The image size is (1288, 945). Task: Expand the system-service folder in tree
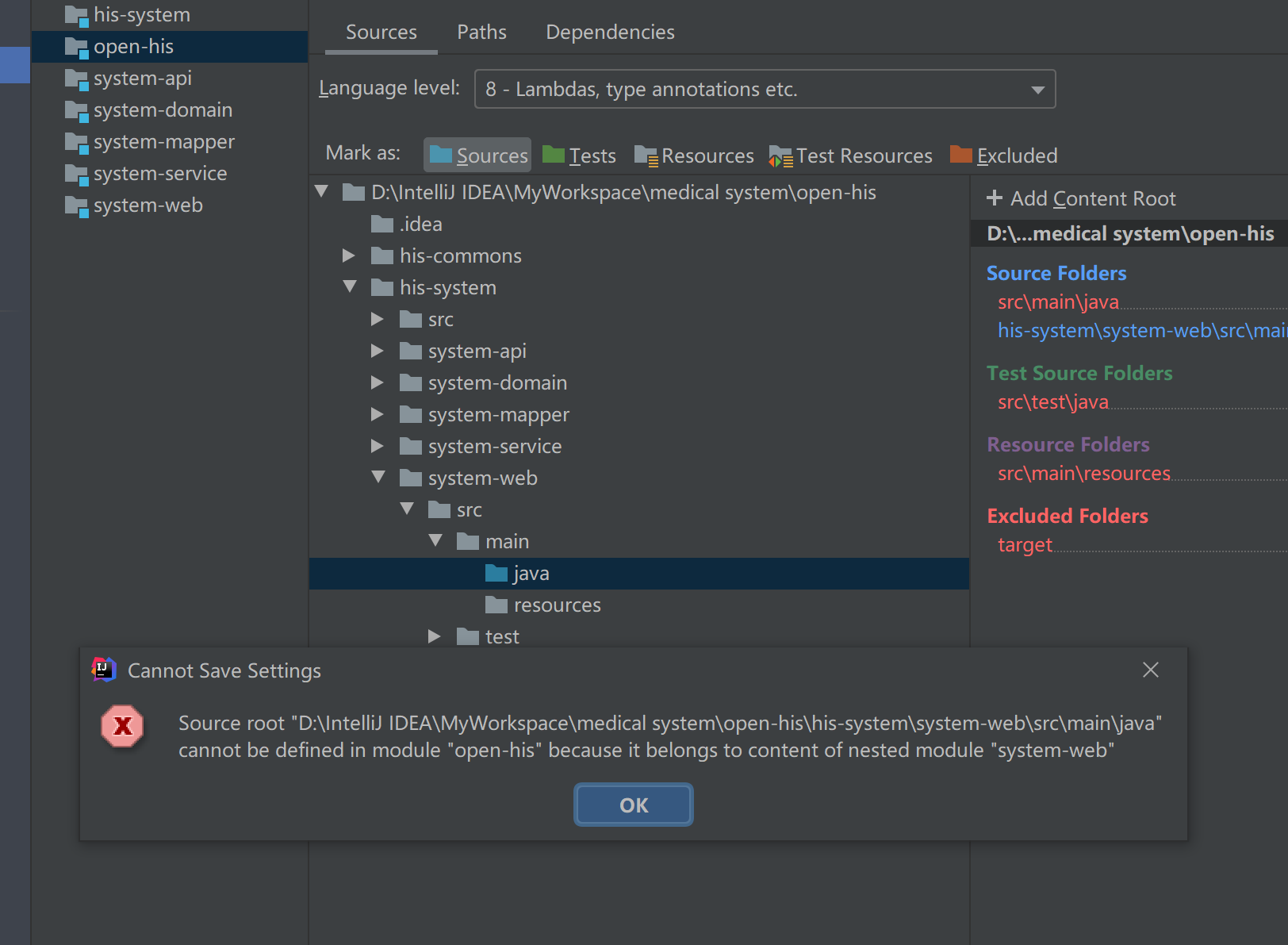tap(378, 446)
